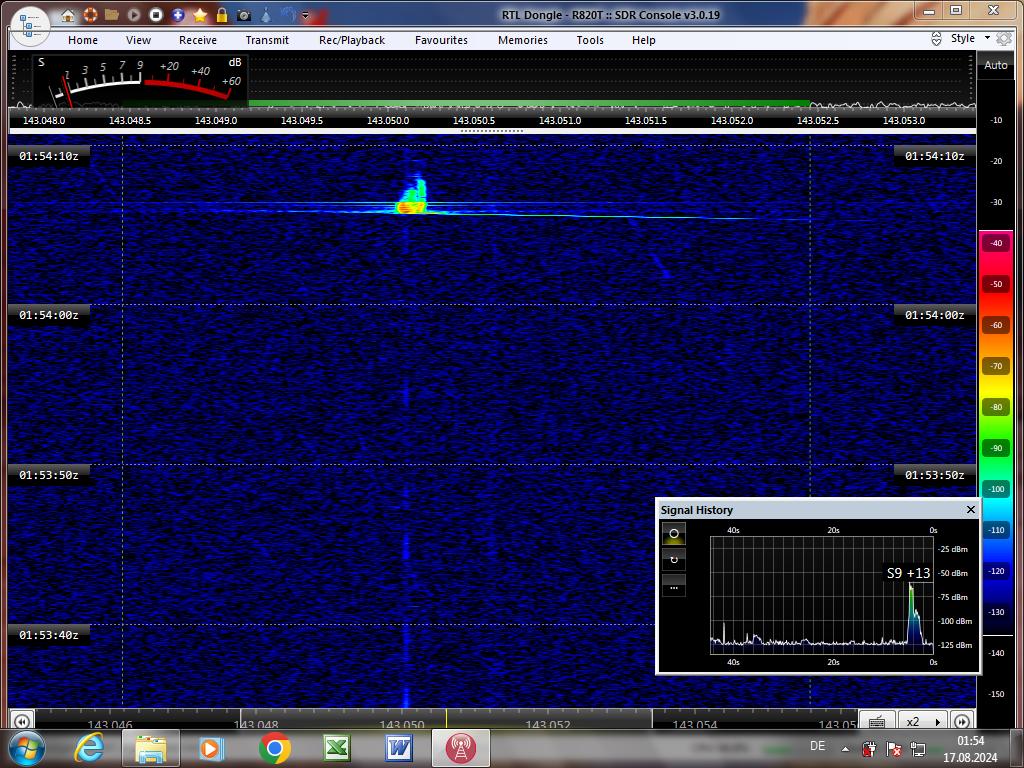This screenshot has width=1024, height=768.
Task: Click the DE language indicator
Action: tap(817, 746)
